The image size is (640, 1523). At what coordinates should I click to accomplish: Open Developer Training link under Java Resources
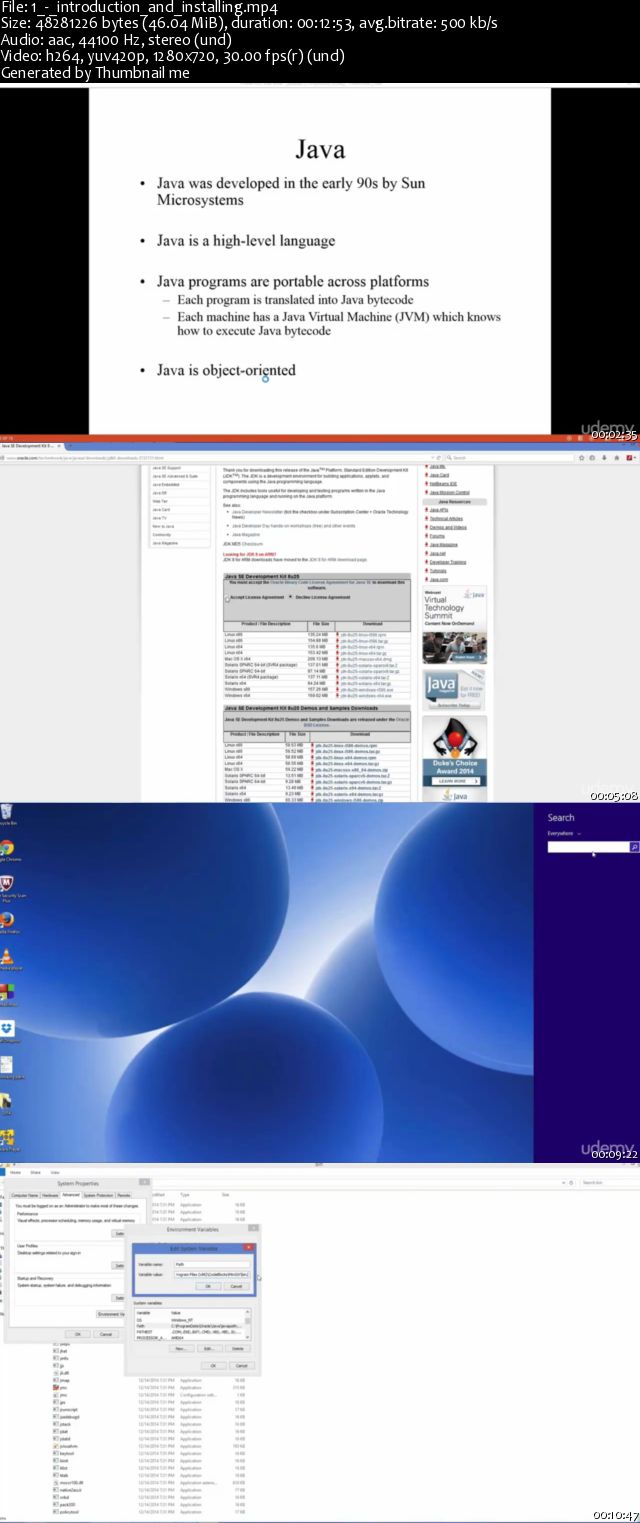point(448,562)
